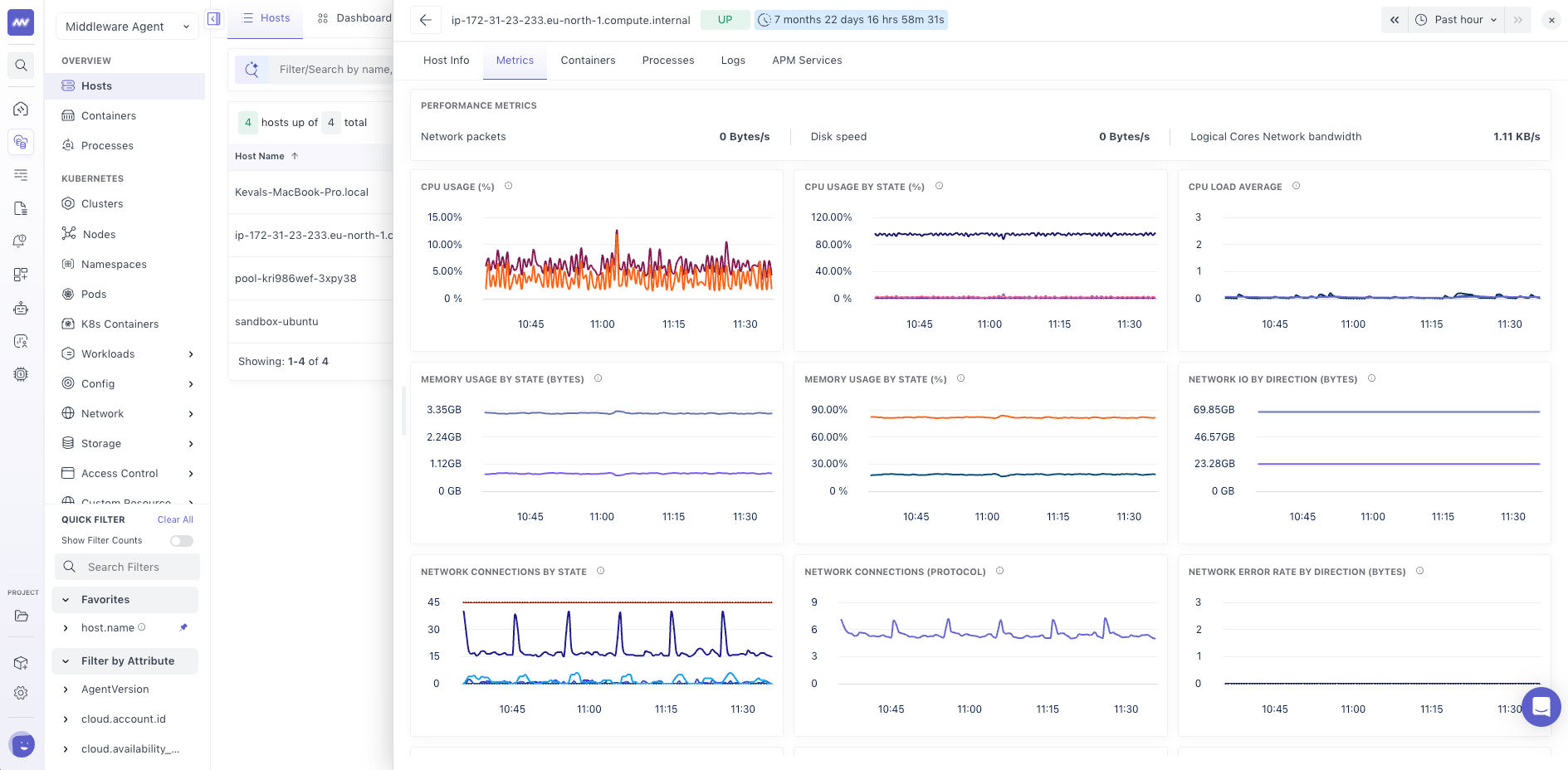The width and height of the screenshot is (1568, 770).
Task: Switch to the APM Services tab
Action: [x=807, y=61]
